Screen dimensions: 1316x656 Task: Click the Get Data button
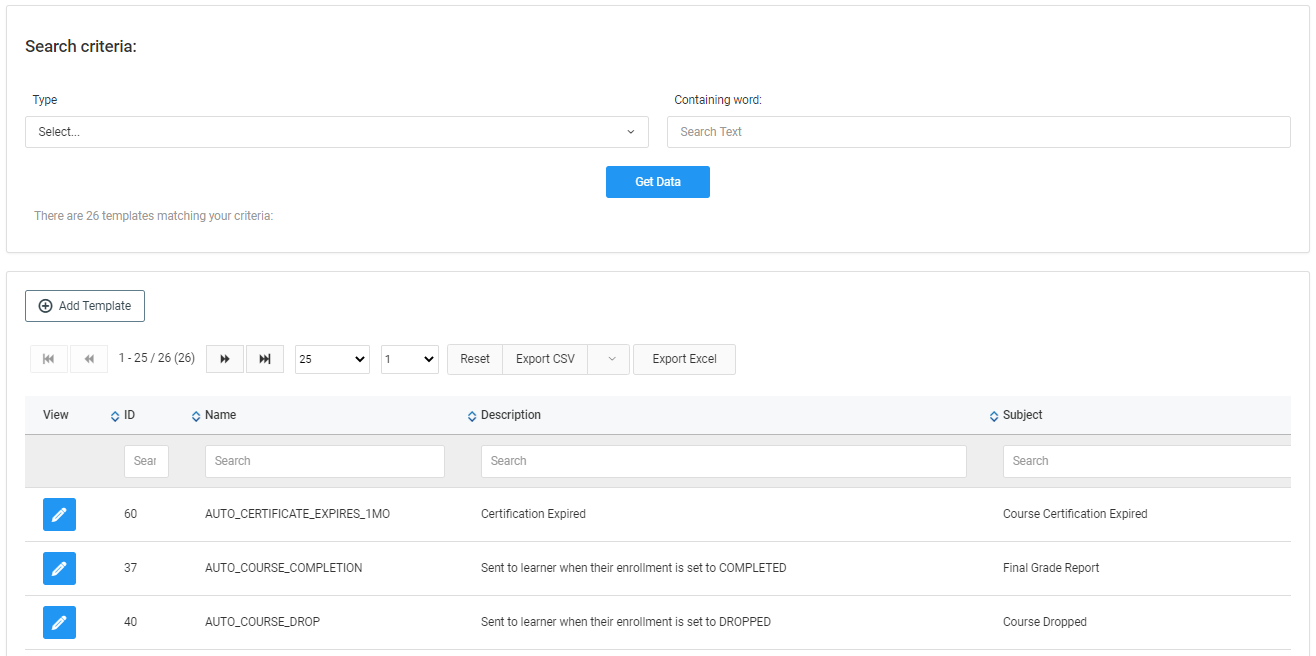(657, 182)
